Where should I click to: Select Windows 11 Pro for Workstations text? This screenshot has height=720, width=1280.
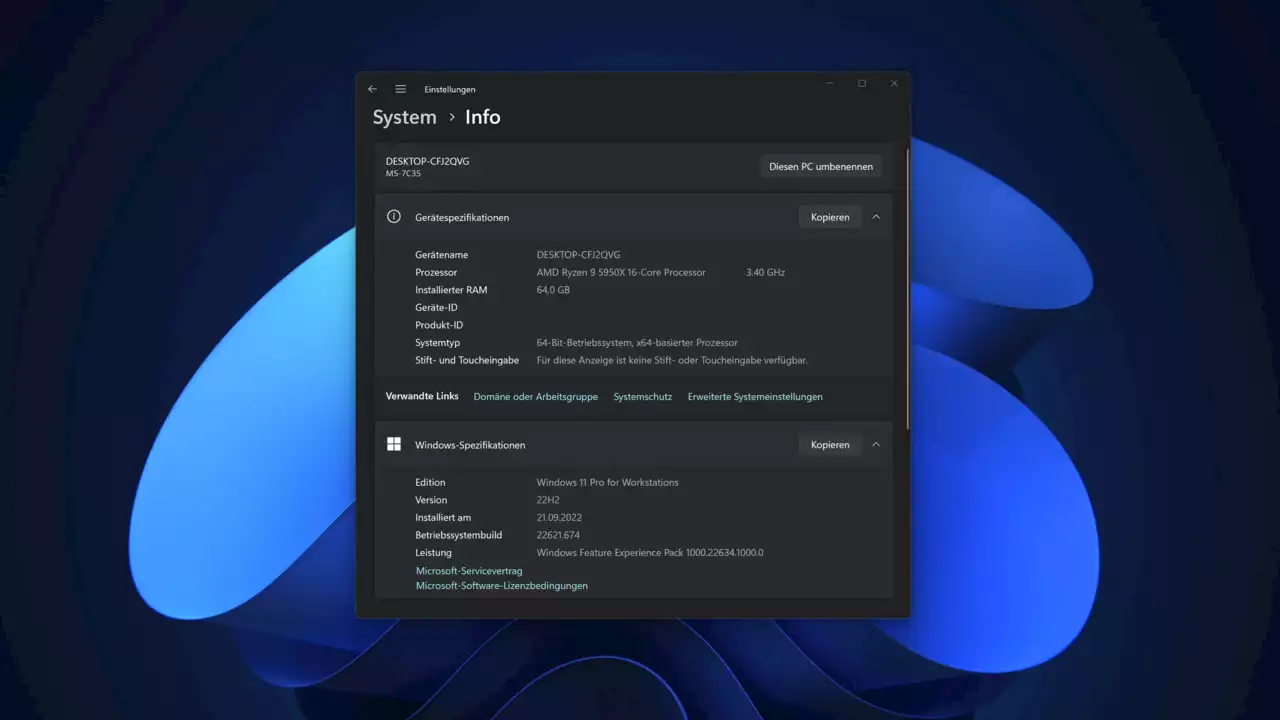(607, 483)
